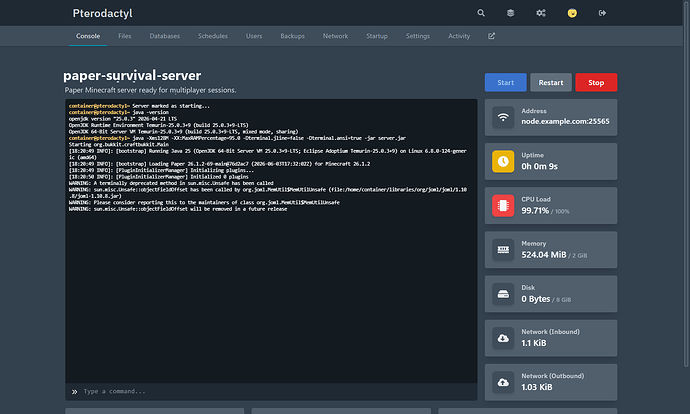The height and width of the screenshot is (414, 690).
Task: Click the red Stop button
Action: 596,82
